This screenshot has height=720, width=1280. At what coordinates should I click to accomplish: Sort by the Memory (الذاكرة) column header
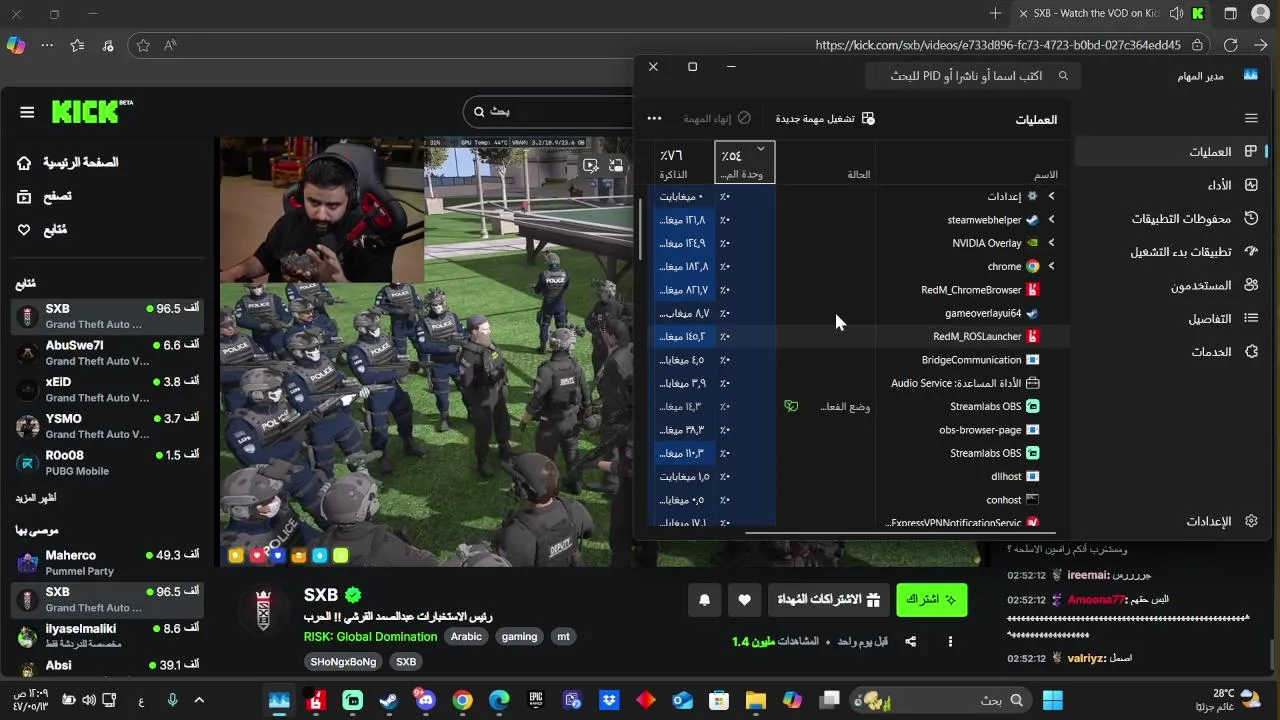683,162
